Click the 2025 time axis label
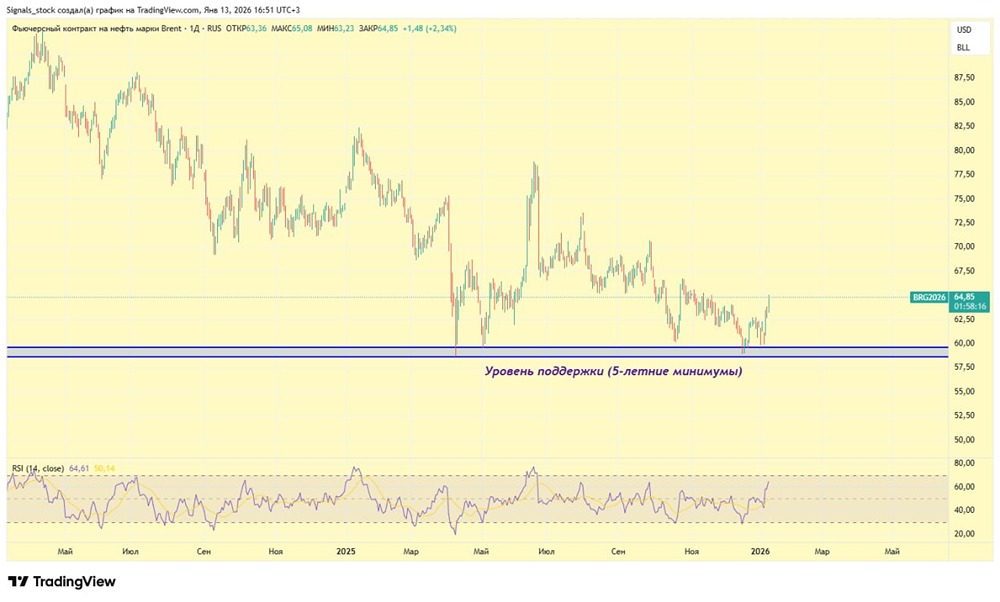 click(346, 552)
